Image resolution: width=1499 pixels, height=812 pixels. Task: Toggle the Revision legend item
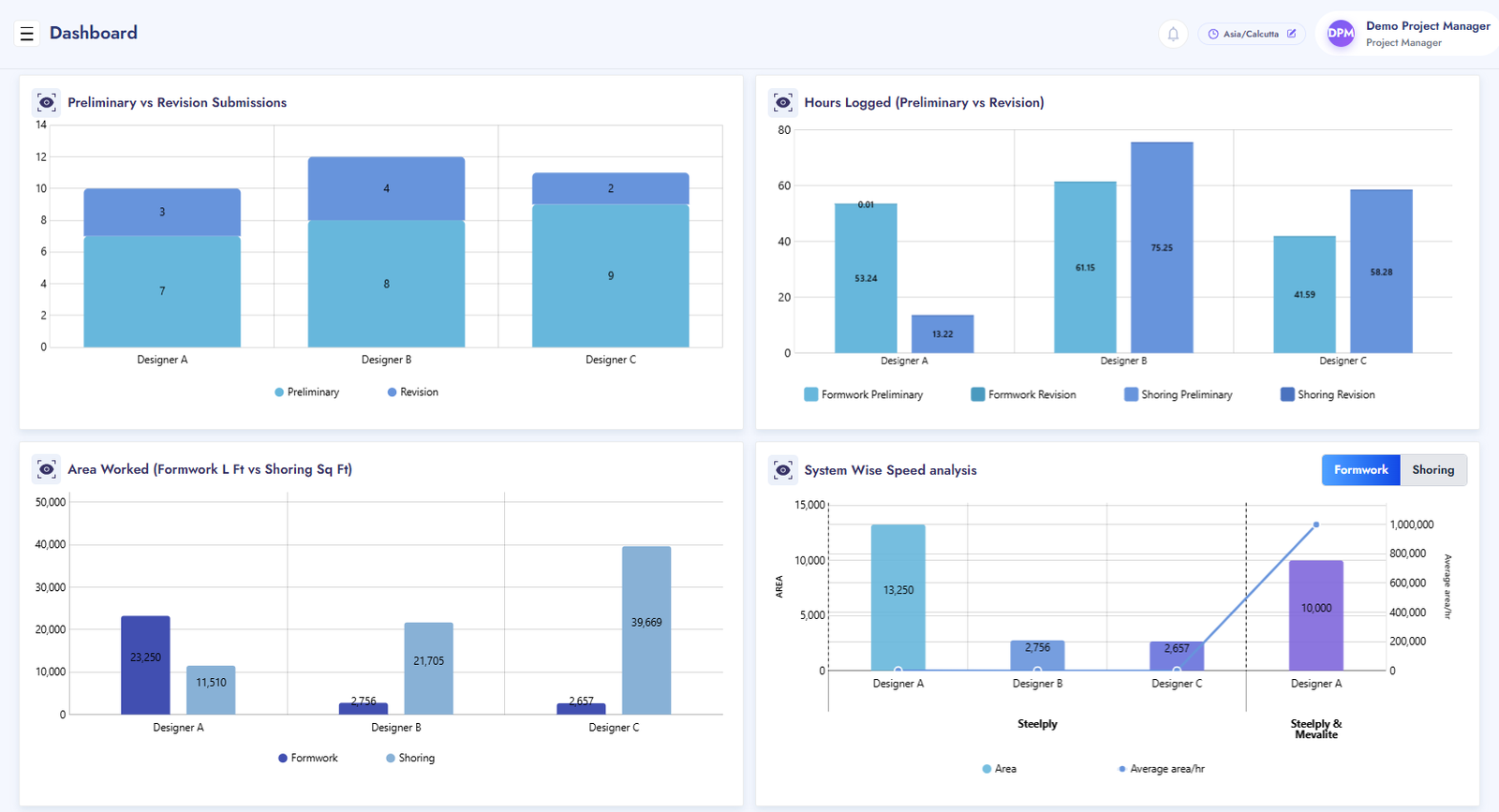[x=412, y=392]
